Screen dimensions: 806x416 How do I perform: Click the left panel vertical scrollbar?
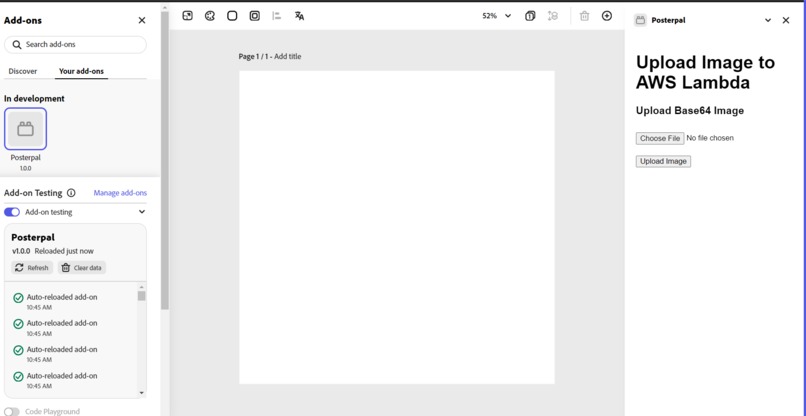click(x=164, y=159)
